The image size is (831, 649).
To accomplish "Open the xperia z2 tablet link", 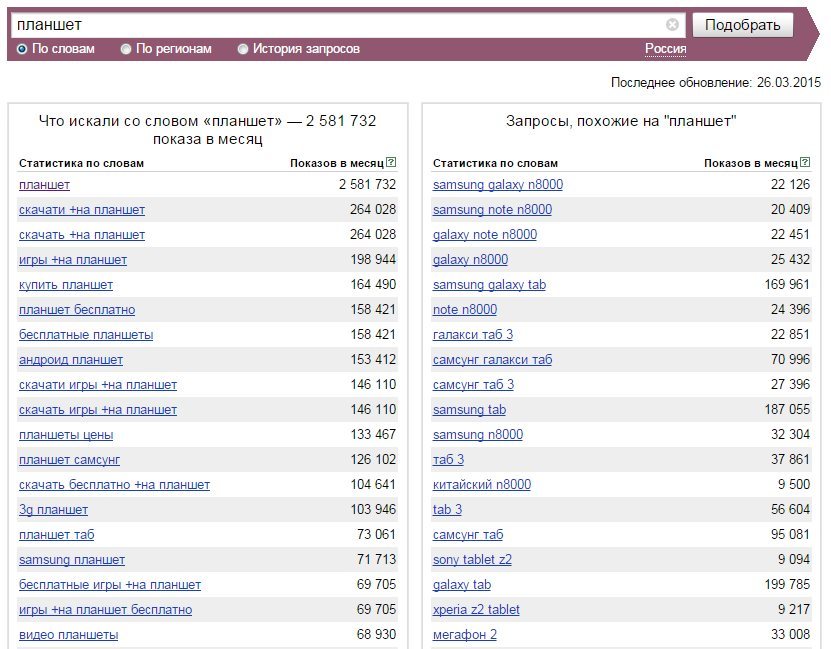I will (x=476, y=610).
